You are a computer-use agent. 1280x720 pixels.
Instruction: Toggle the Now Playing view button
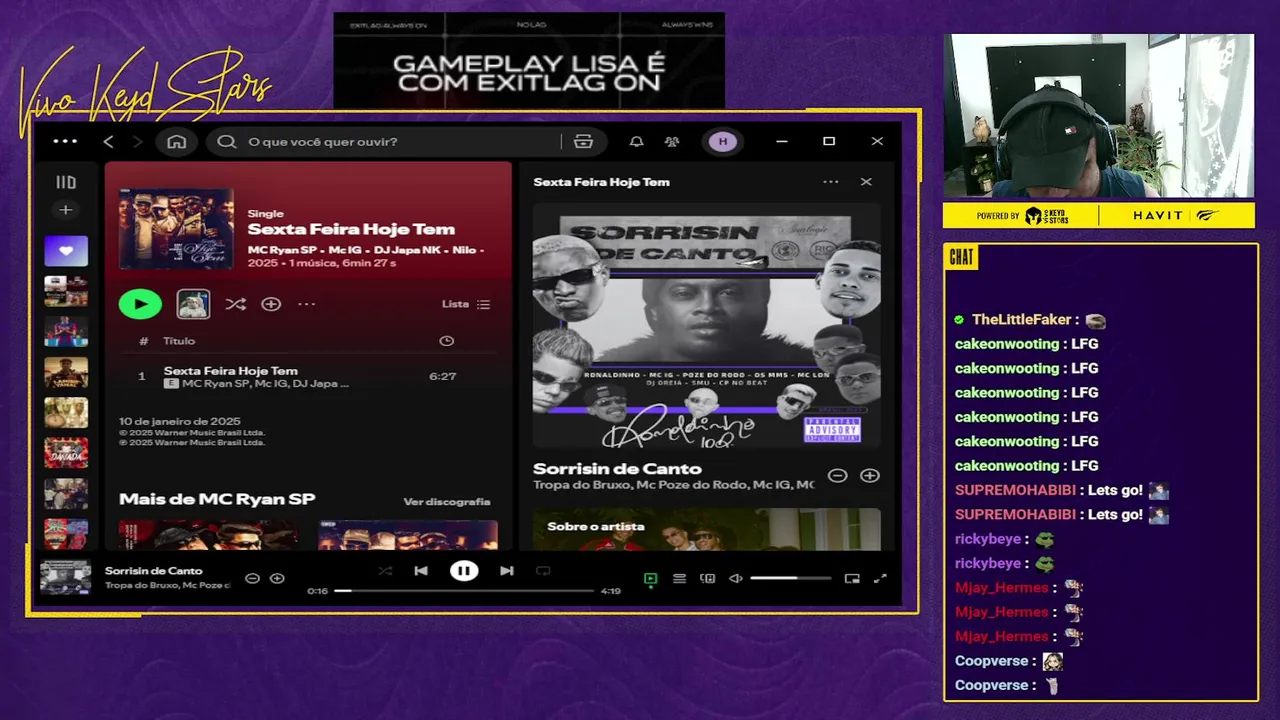651,578
